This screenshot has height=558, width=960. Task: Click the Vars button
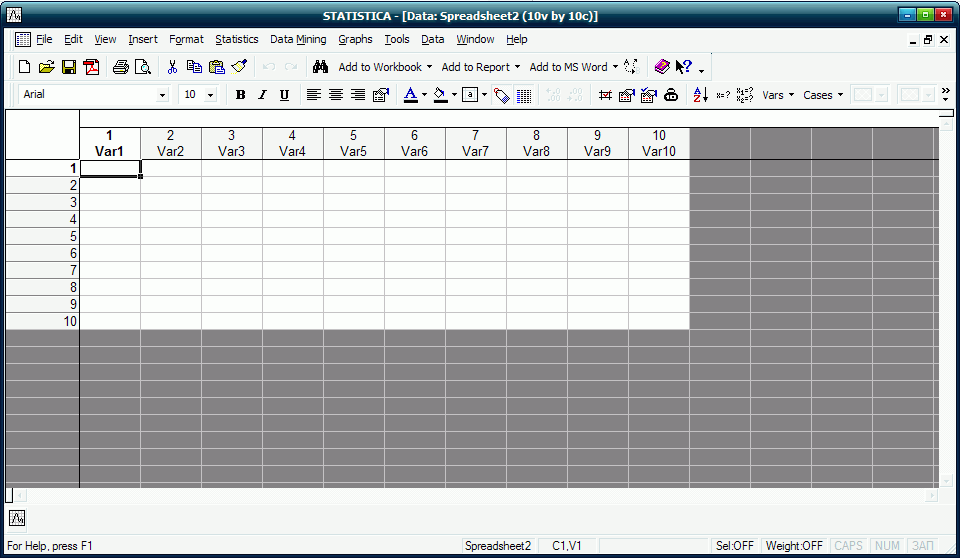[778, 95]
